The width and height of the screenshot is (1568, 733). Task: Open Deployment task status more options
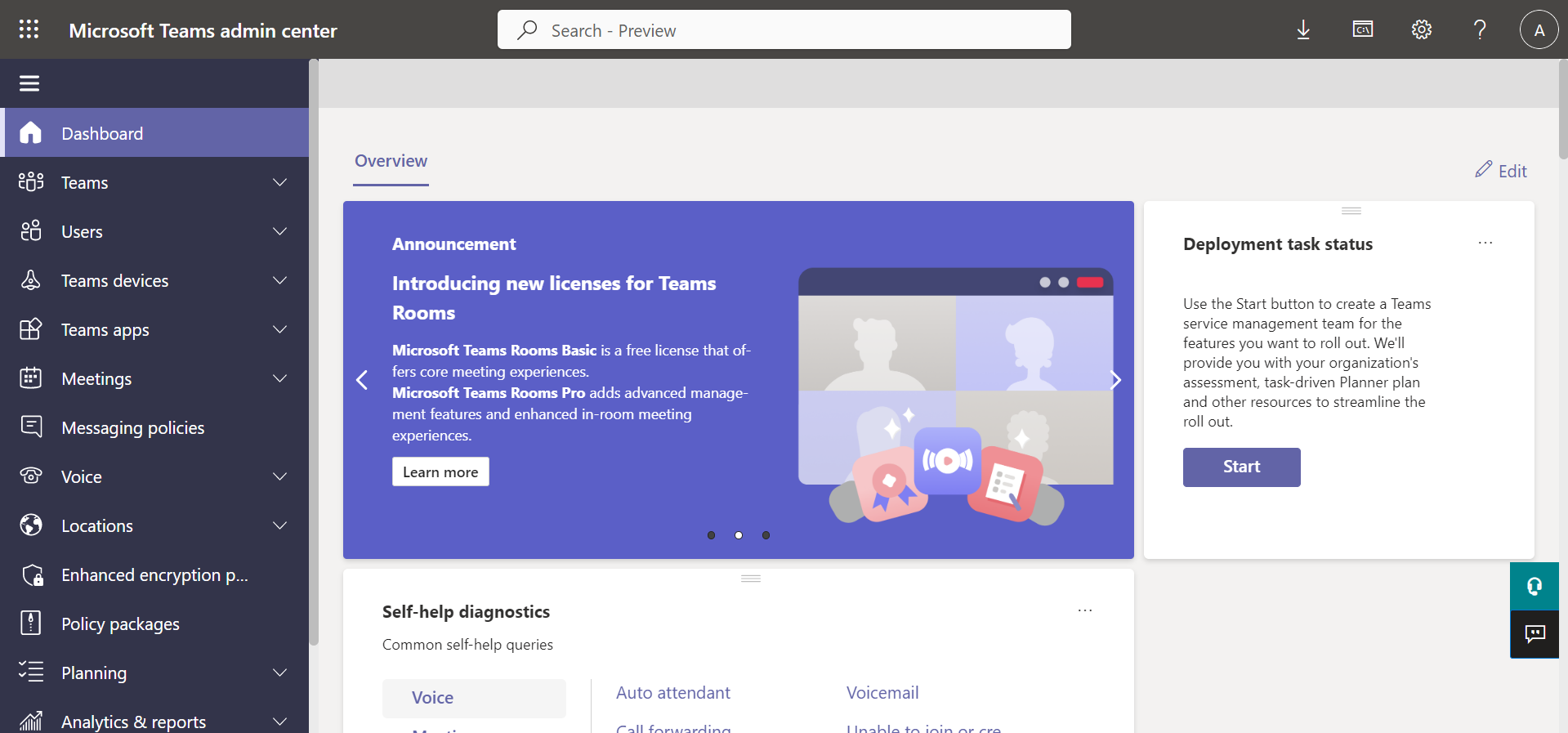(1485, 243)
